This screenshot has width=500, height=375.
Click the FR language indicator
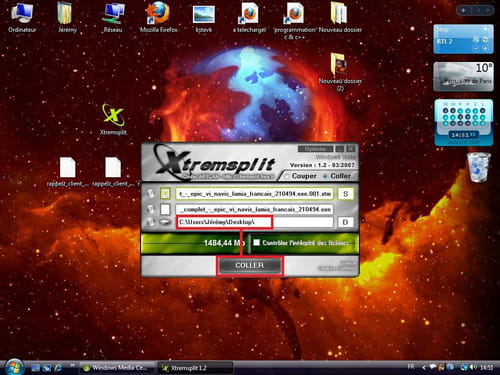[x=411, y=367]
